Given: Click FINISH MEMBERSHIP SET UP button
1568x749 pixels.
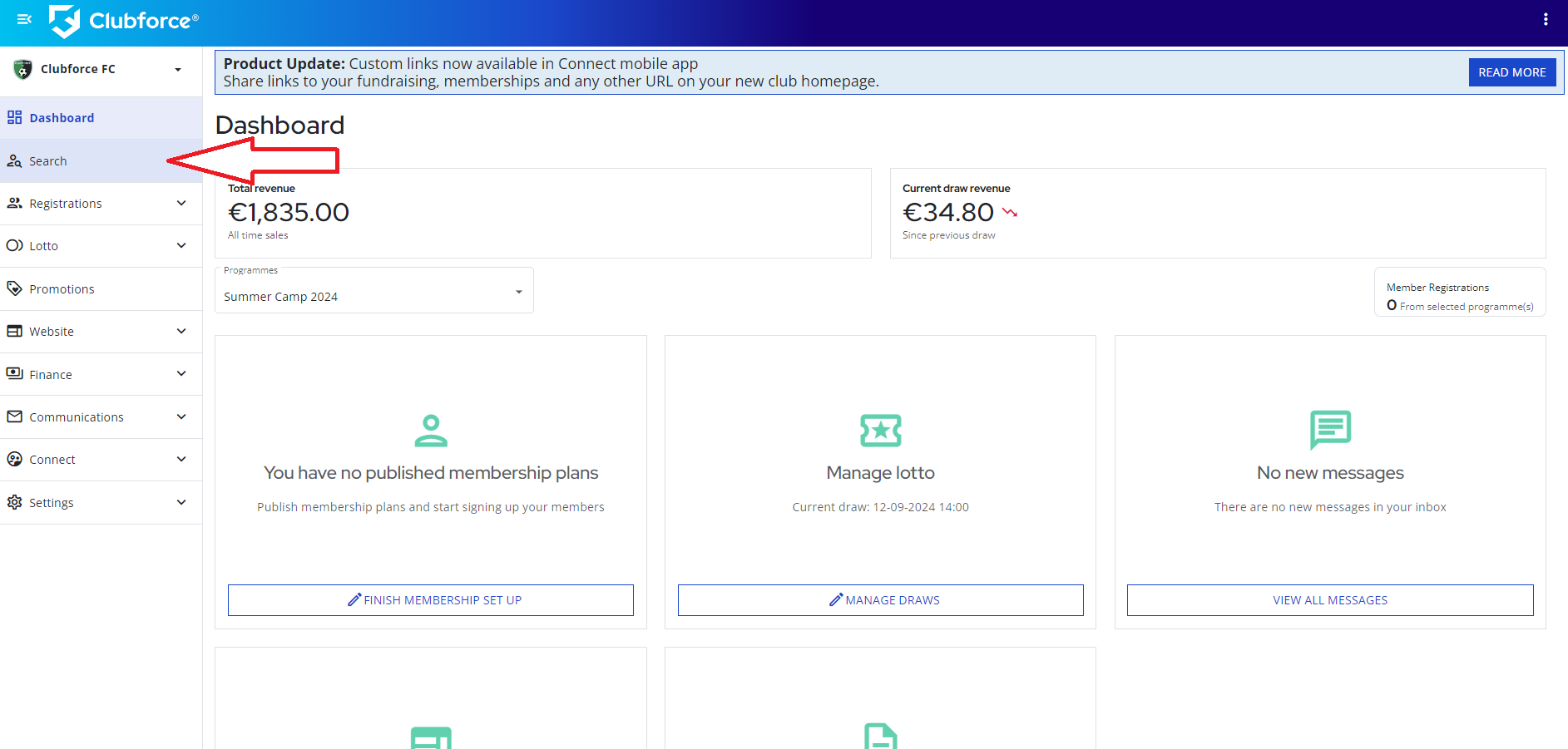Looking at the screenshot, I should [431, 600].
